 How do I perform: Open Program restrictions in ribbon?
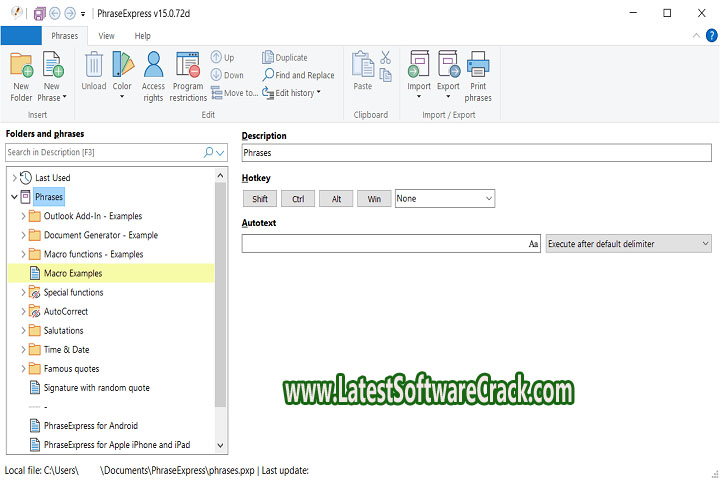point(187,66)
